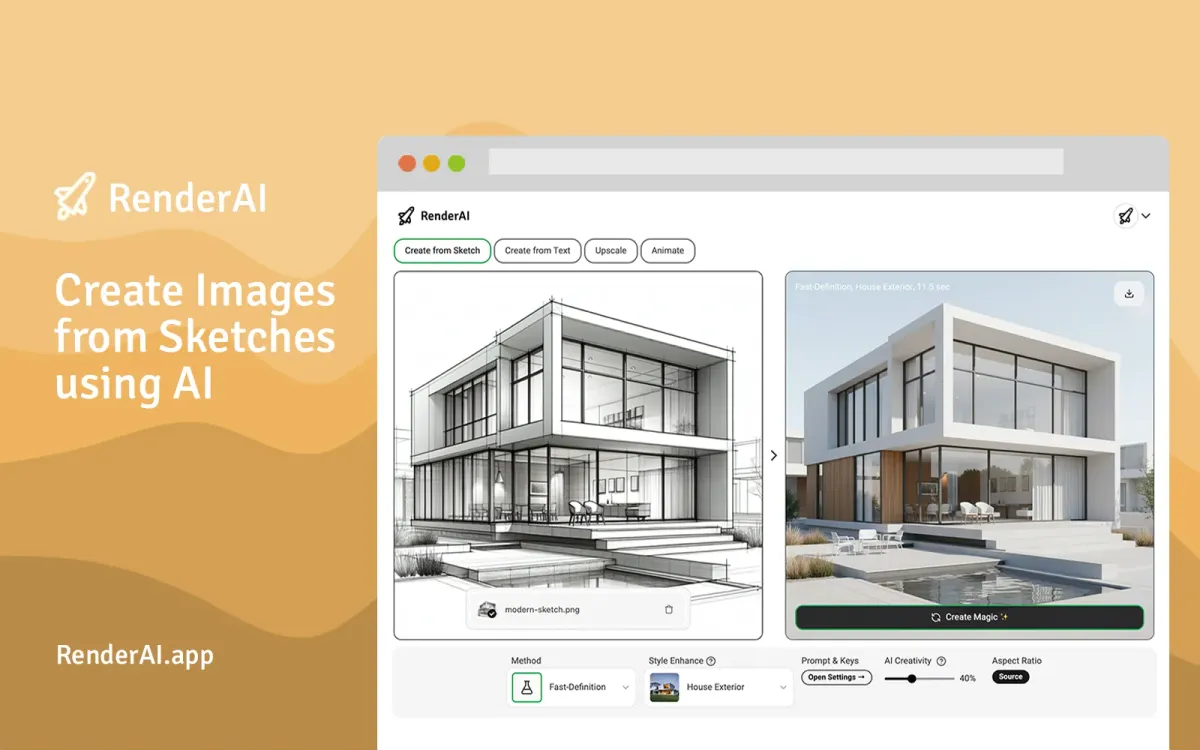1200x750 pixels.
Task: Click the rendered house output image
Action: coord(969,455)
